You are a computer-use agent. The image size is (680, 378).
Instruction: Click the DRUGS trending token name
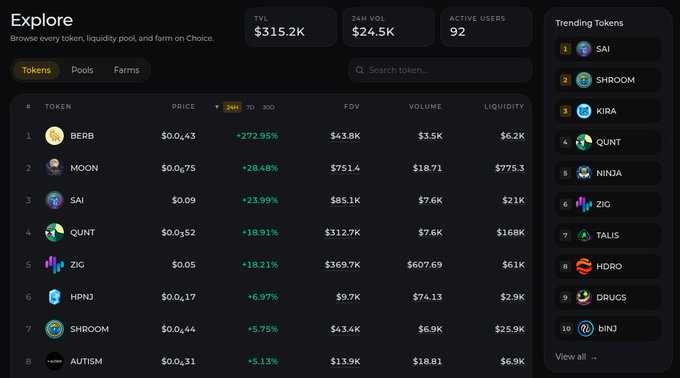click(x=611, y=297)
